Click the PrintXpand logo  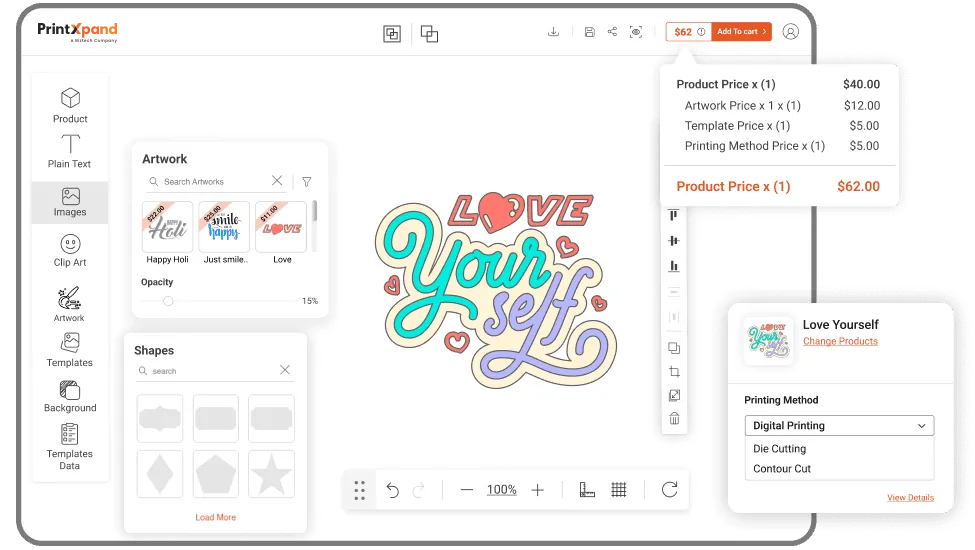pyautogui.click(x=77, y=31)
